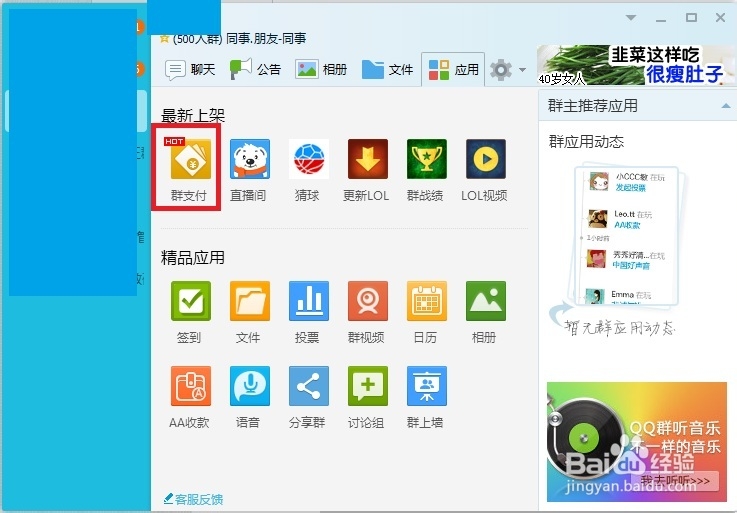Screen dimensions: 737x513
Task: Open the 韭菜这样吃 advertisement banner
Action: click(x=635, y=65)
